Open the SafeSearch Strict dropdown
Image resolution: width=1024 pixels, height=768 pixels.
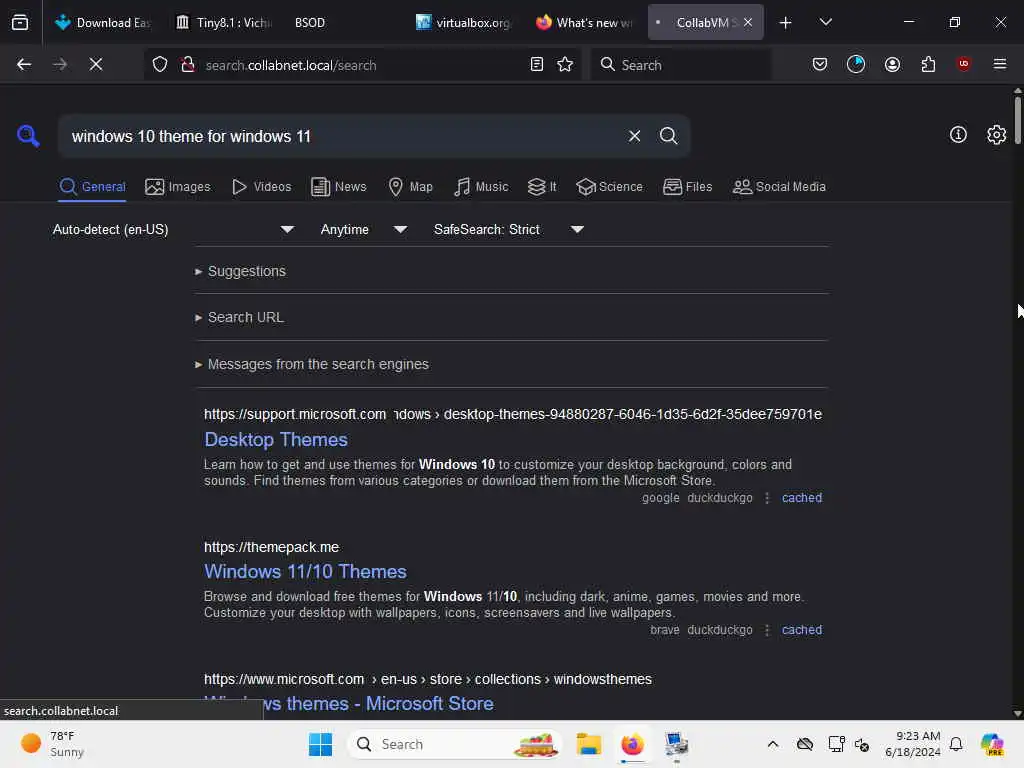508,230
